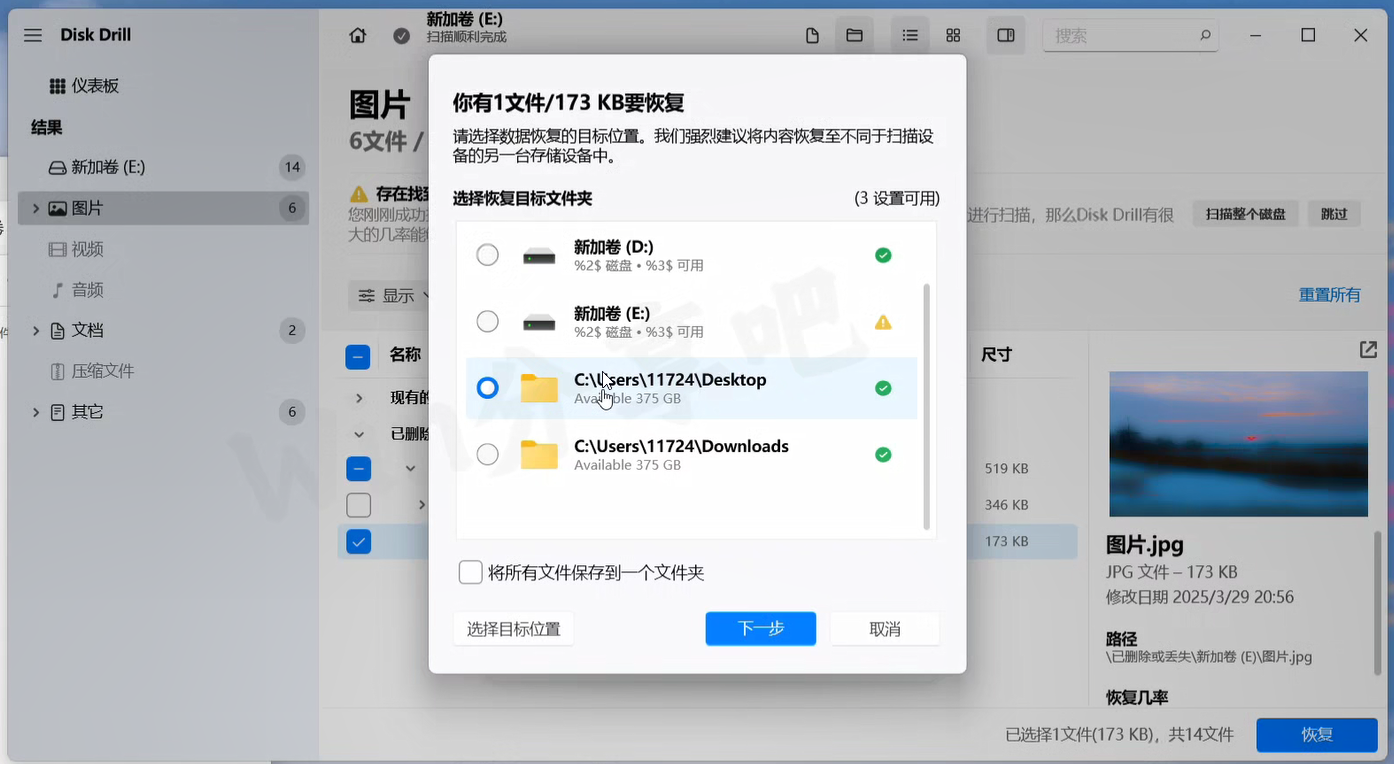Click the warning triangle beside 存在找
Viewport: 1394px width, 764px height.
coord(358,194)
